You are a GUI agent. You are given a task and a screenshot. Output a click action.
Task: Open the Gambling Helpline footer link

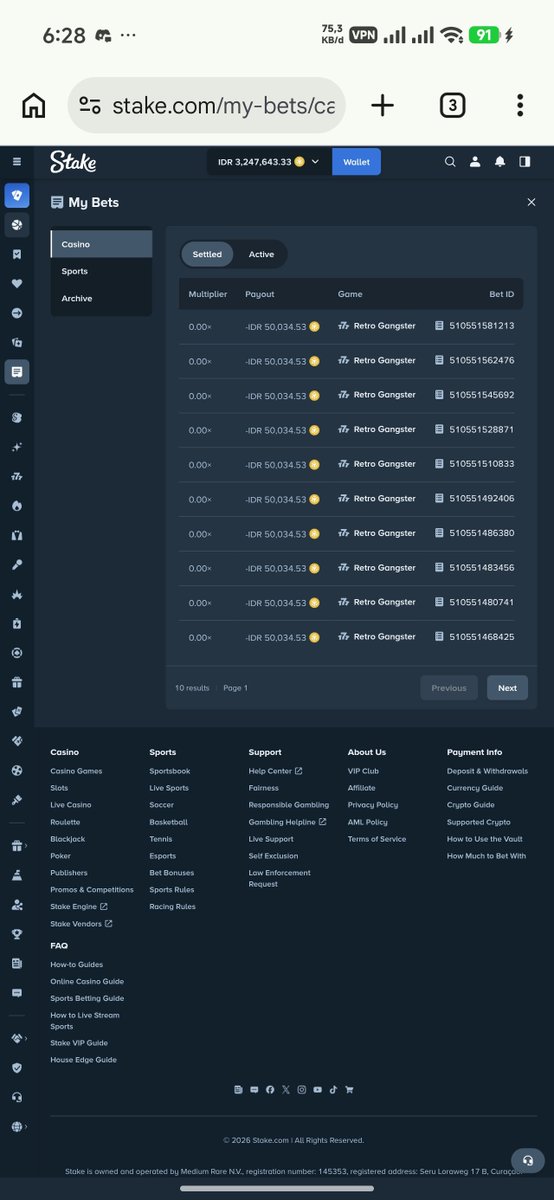[287, 822]
